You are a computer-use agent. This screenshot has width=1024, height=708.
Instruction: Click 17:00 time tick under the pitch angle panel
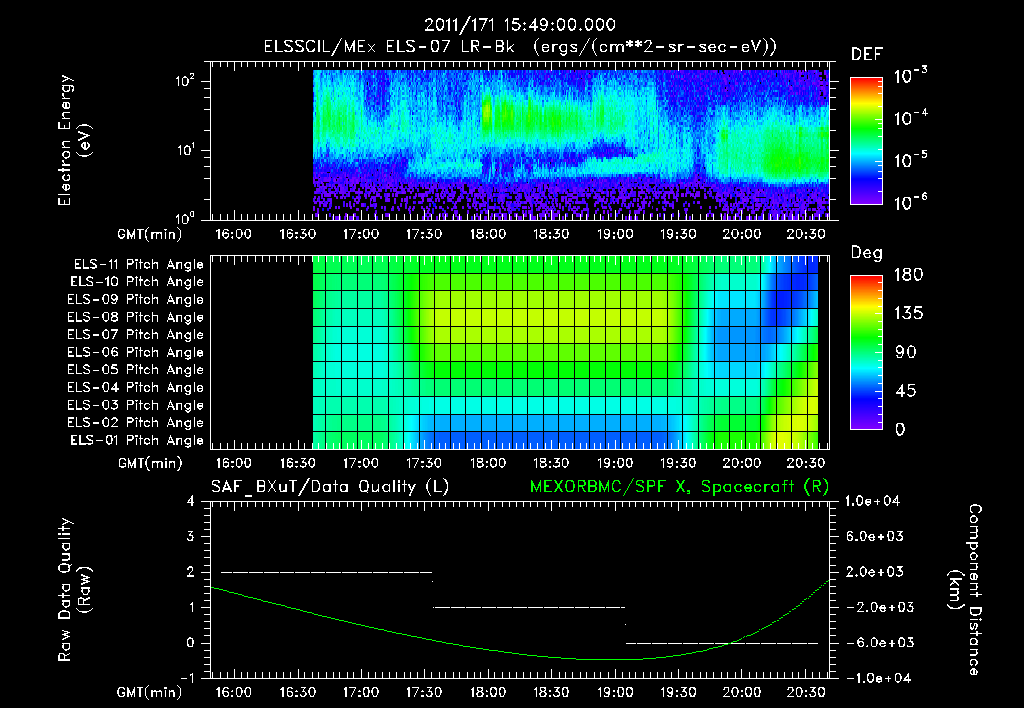coord(360,463)
